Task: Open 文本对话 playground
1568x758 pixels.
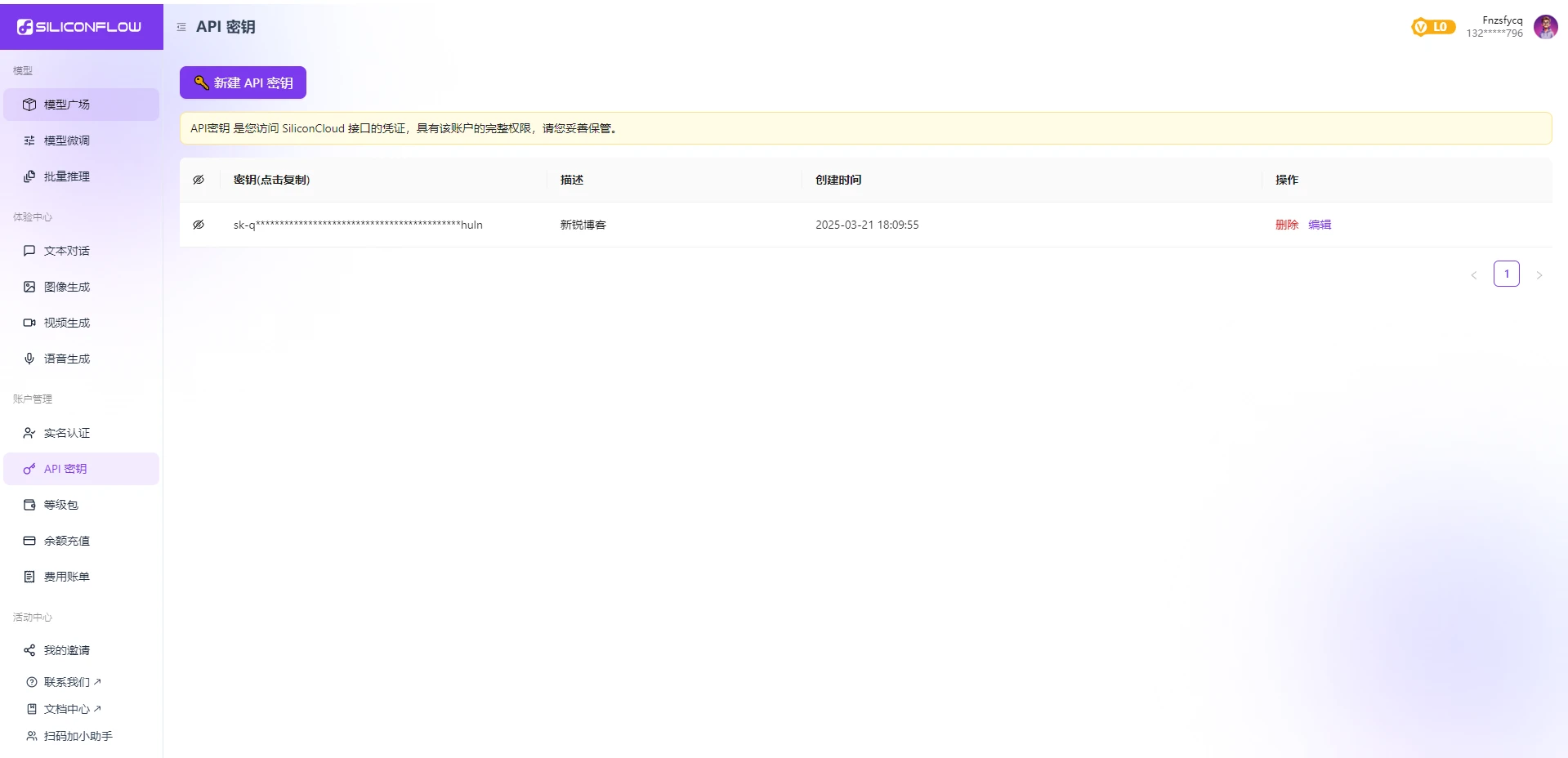Action: [81, 251]
